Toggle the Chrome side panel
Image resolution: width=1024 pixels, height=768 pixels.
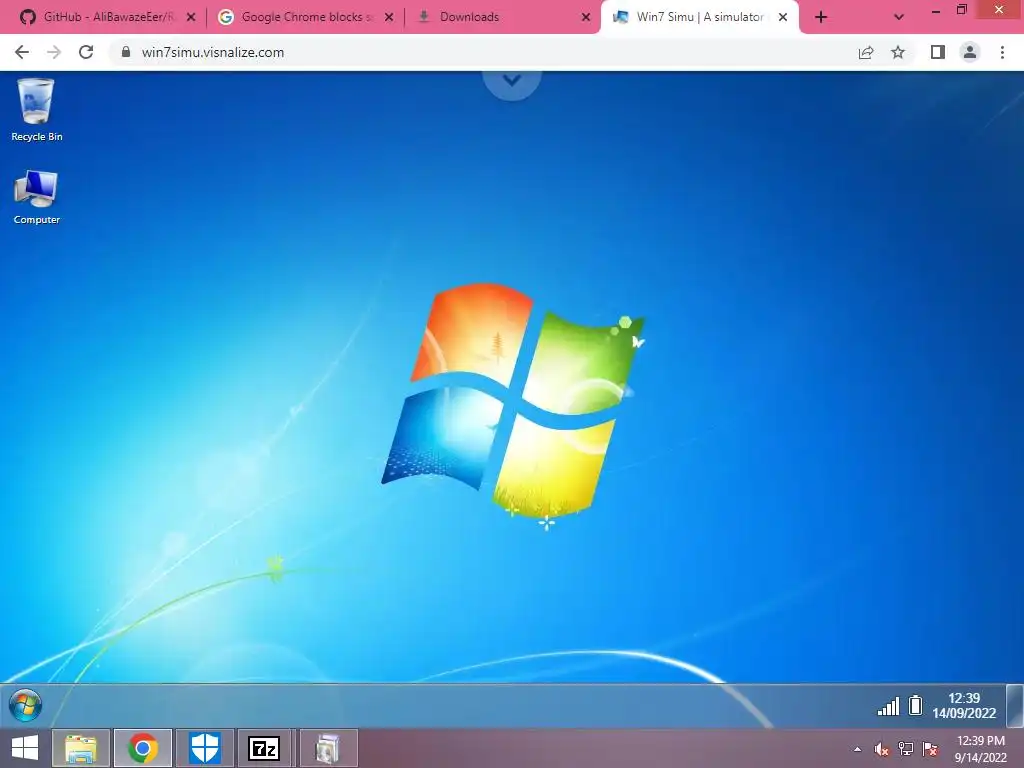938,52
